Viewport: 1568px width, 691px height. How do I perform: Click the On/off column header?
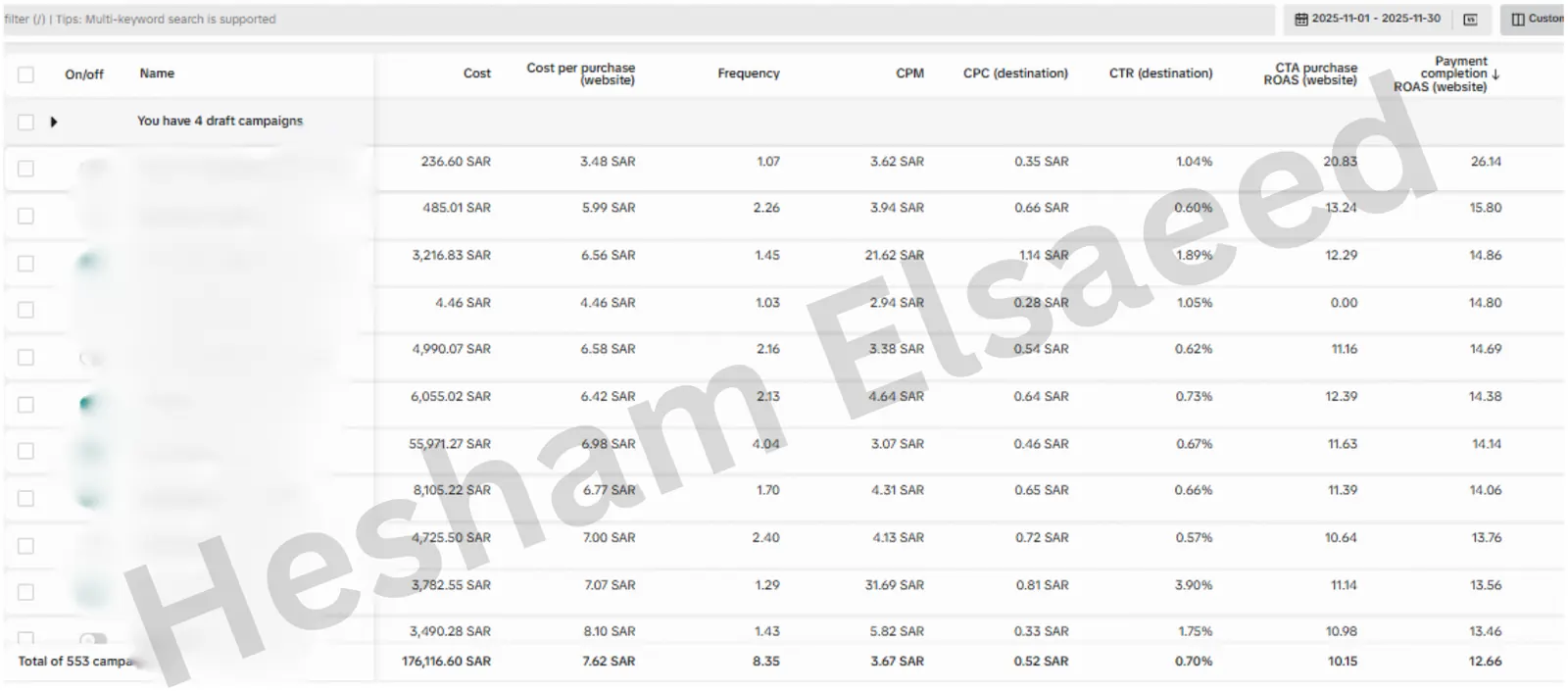[x=84, y=74]
